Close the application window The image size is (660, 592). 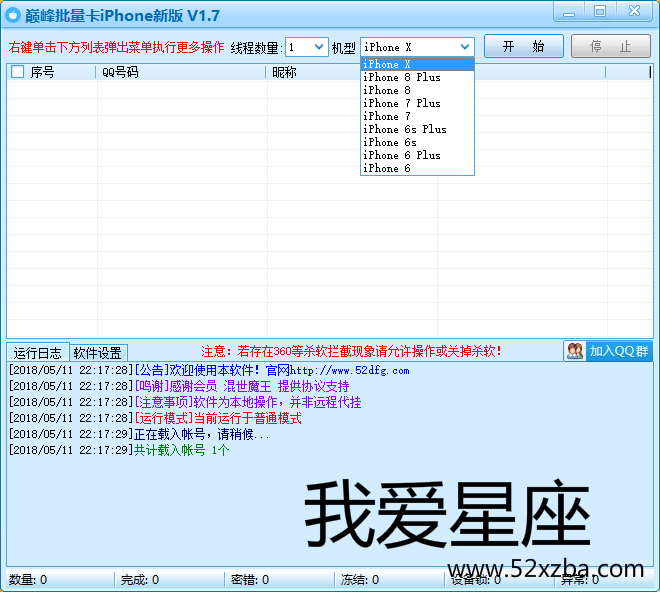pyautogui.click(x=633, y=11)
